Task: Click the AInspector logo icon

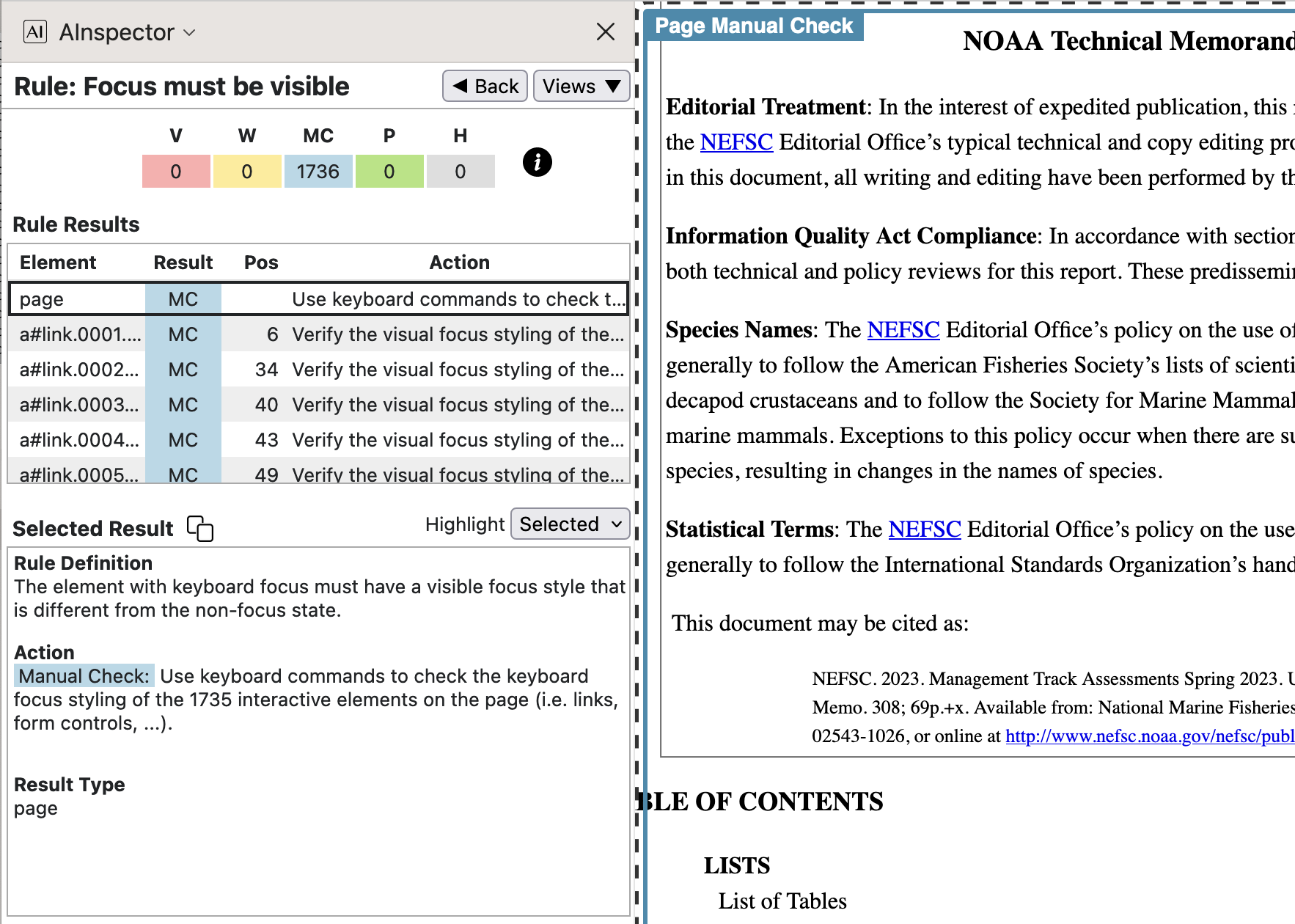Action: coord(34,32)
